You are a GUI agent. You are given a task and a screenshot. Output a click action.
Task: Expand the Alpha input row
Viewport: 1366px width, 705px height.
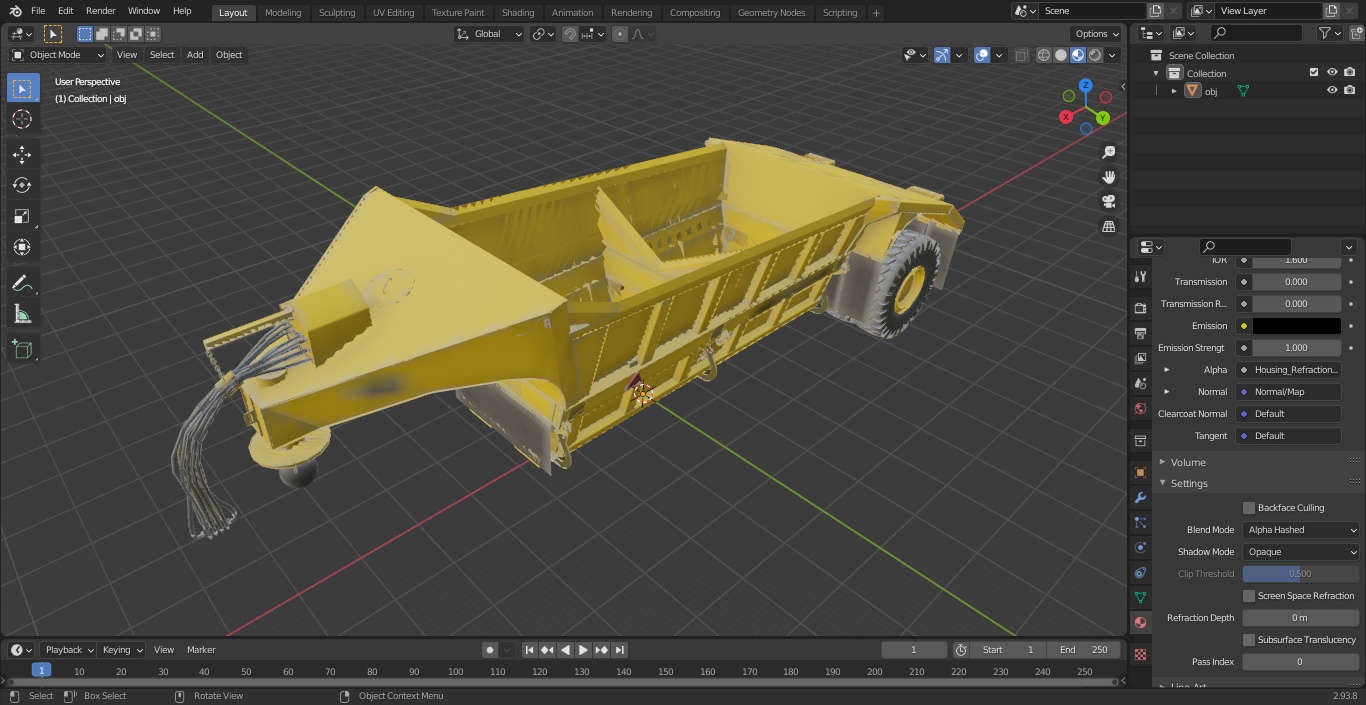click(x=1166, y=370)
